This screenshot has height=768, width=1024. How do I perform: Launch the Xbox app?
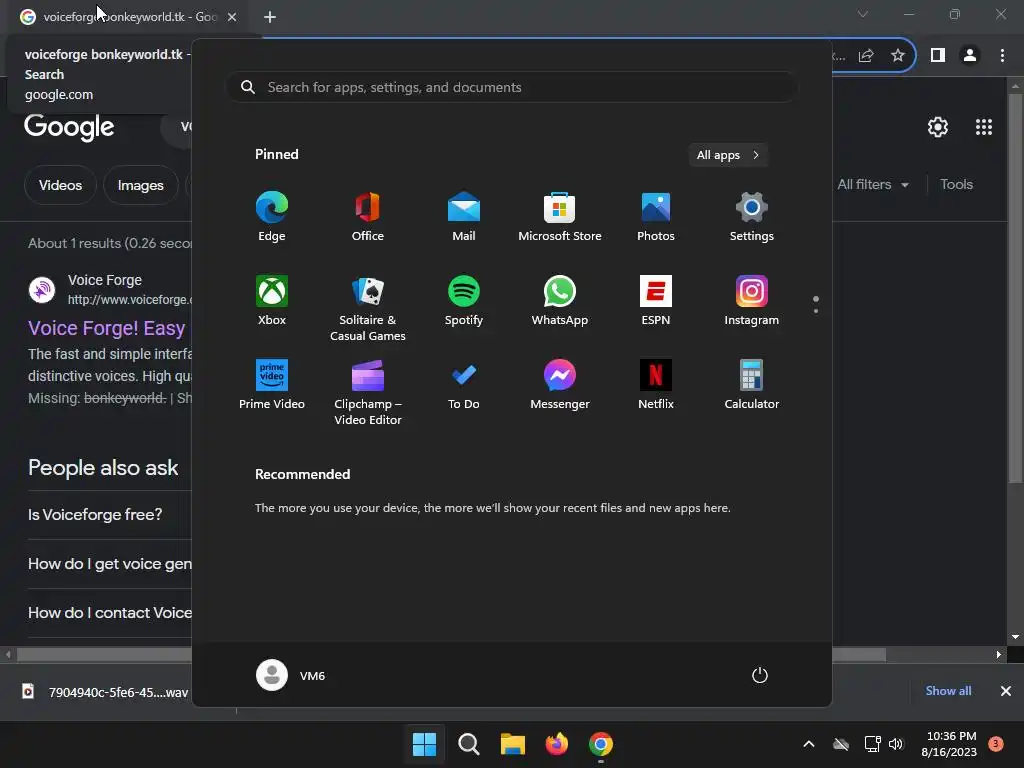click(272, 300)
